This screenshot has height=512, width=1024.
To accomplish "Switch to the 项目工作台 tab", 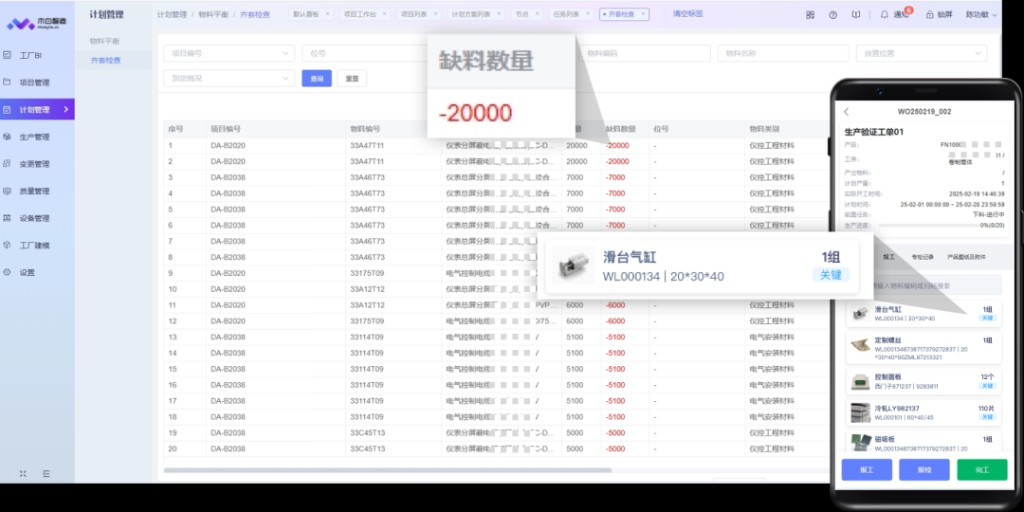I will (360, 14).
